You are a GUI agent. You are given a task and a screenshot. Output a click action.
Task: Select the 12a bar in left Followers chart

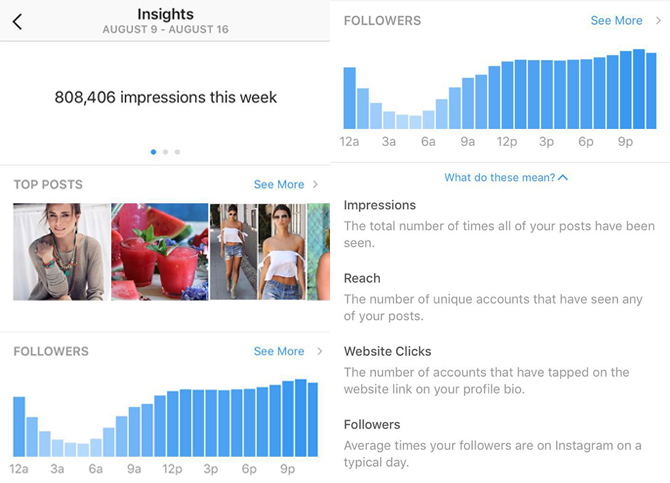[19, 427]
